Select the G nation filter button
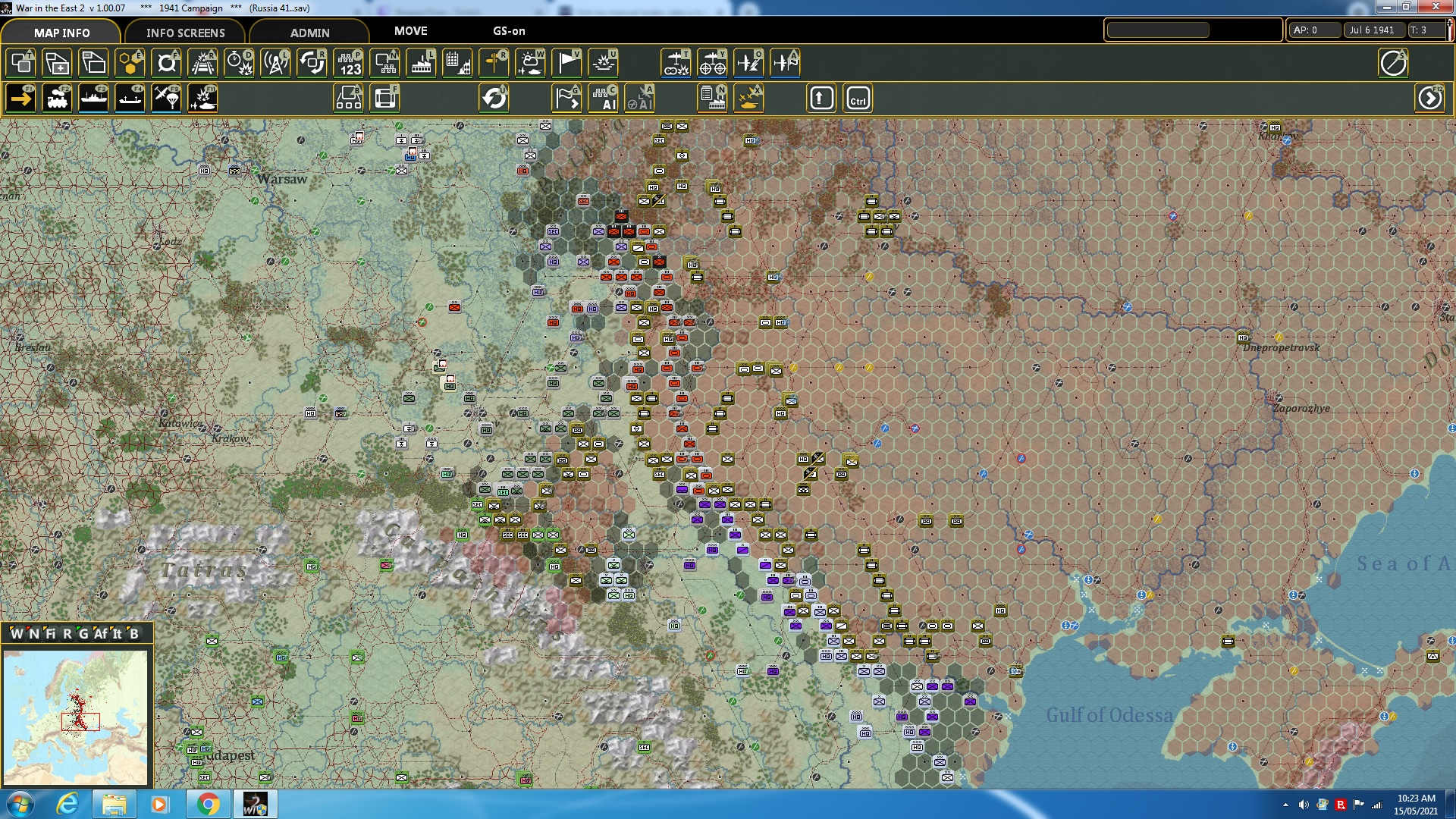The height and width of the screenshot is (819, 1456). coord(83,633)
